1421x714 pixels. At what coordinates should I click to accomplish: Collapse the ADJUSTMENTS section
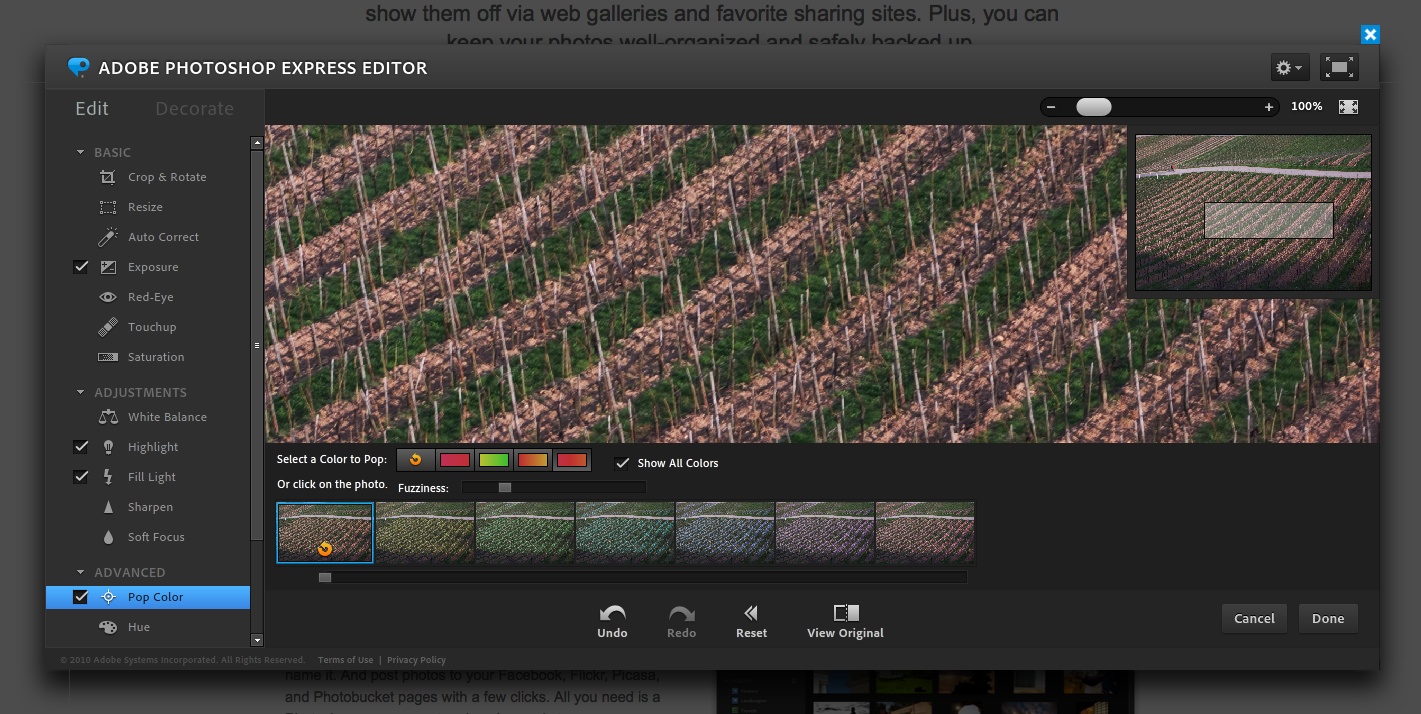click(x=81, y=392)
